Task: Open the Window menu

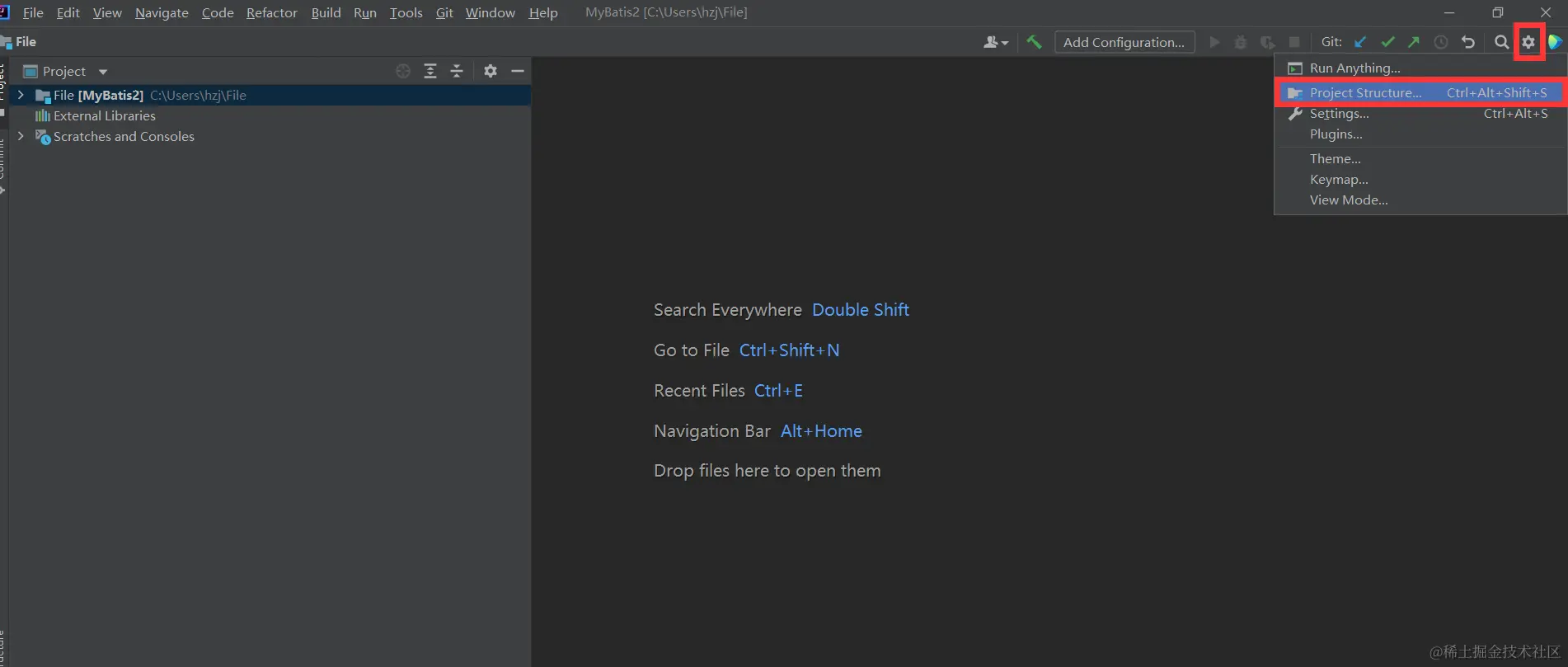Action: (490, 12)
